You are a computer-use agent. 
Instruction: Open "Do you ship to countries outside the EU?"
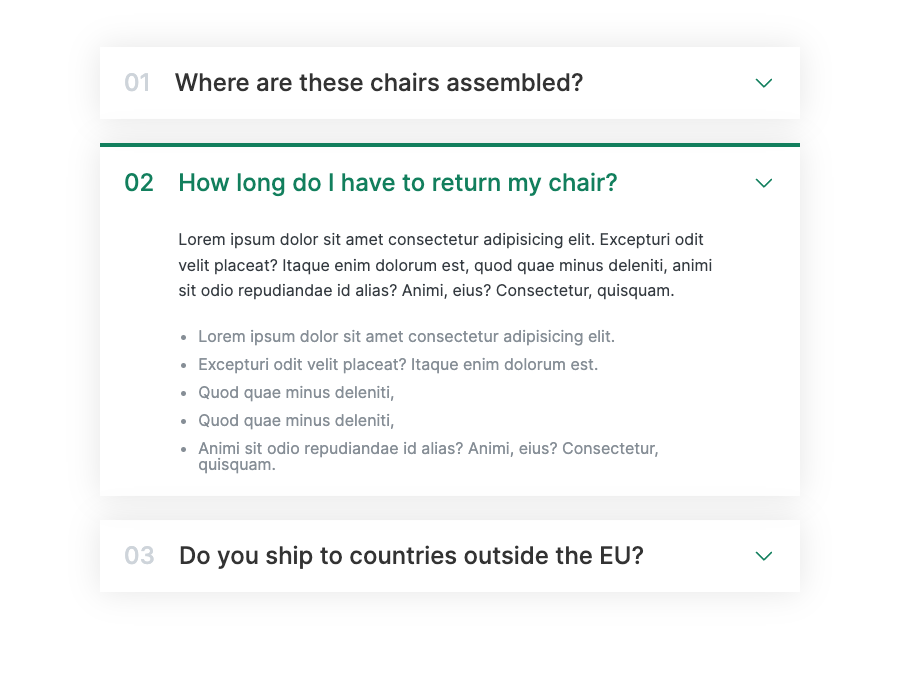click(410, 556)
